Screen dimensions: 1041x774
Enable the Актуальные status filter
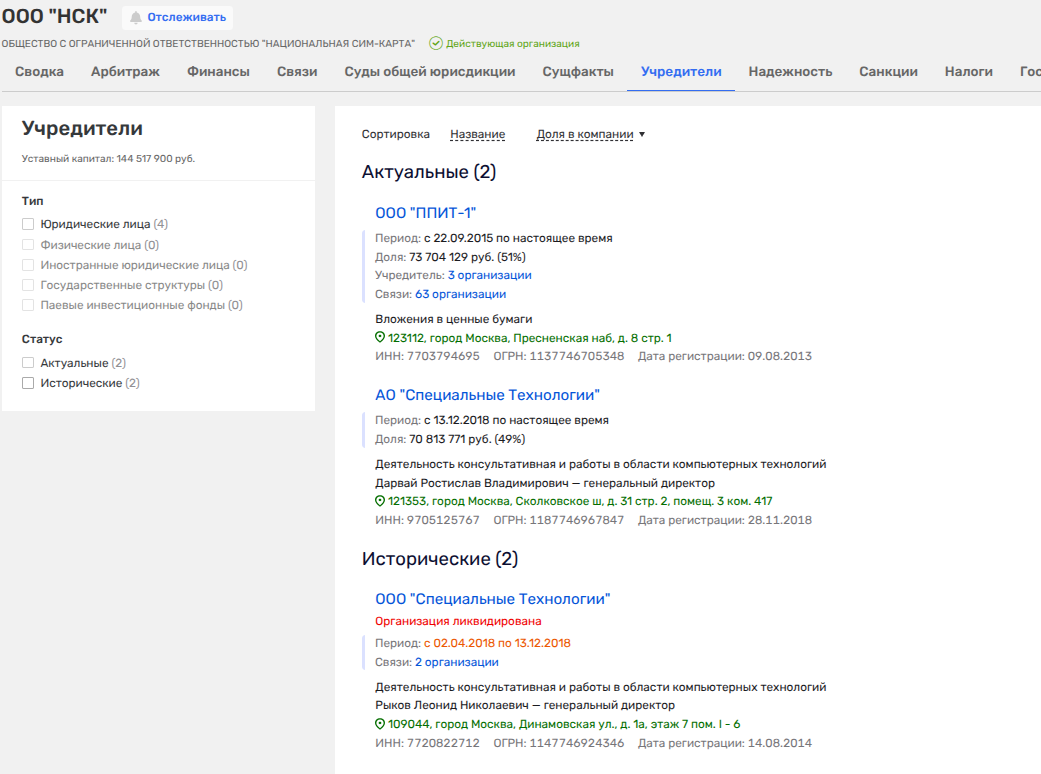point(28,363)
